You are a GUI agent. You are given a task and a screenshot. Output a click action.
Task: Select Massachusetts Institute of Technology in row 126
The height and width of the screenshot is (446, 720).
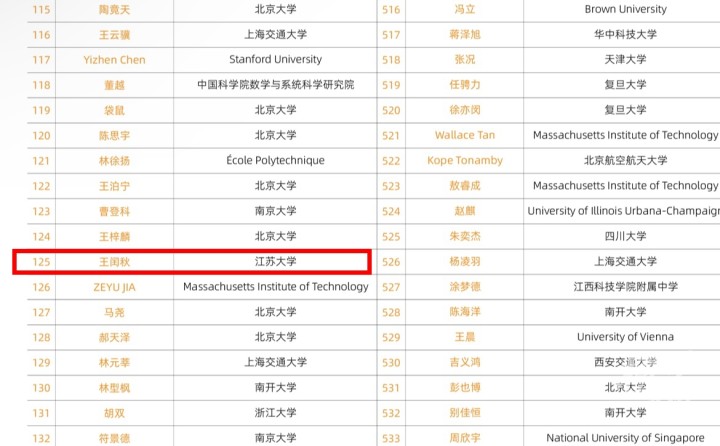click(x=275, y=287)
